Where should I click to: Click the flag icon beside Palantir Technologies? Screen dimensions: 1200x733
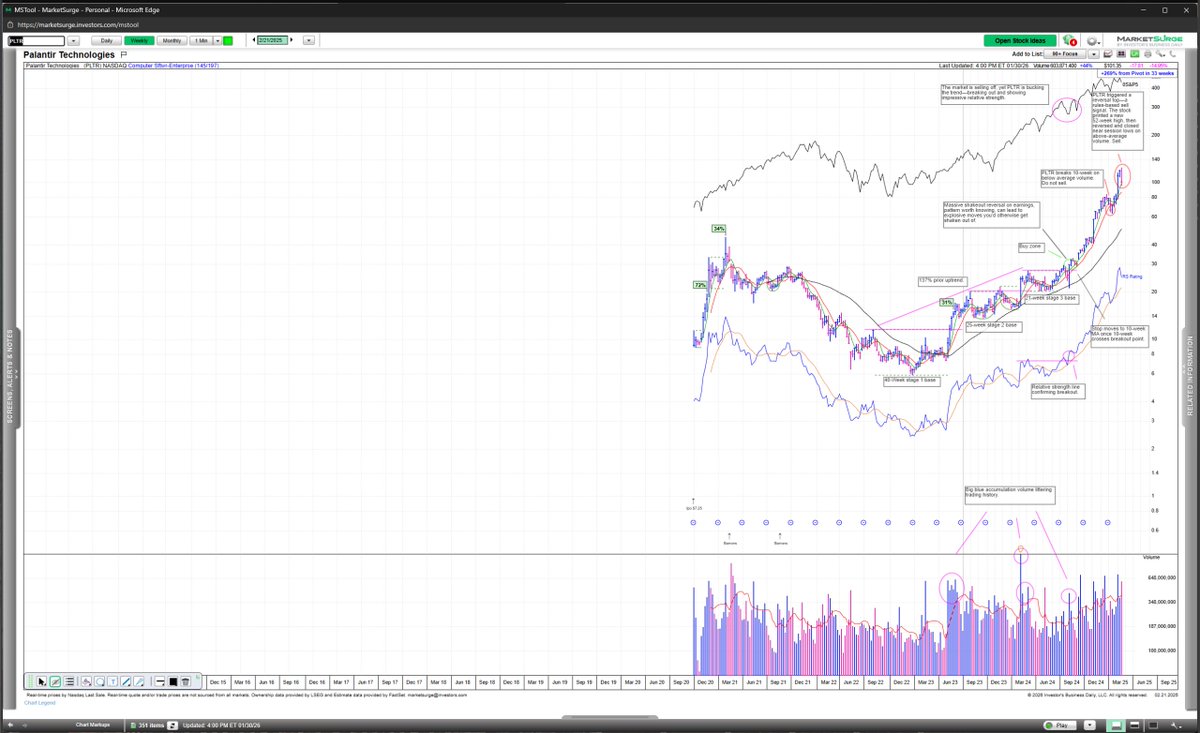coord(123,54)
